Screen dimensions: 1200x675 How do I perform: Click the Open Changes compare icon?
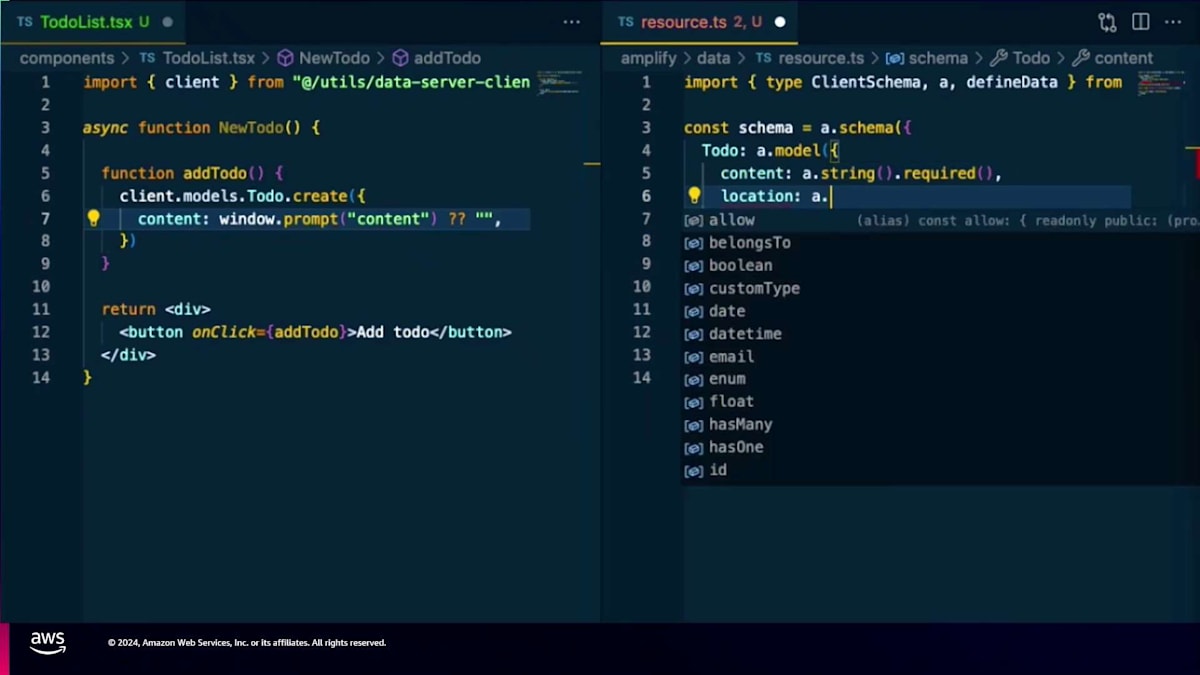pyautogui.click(x=1107, y=22)
